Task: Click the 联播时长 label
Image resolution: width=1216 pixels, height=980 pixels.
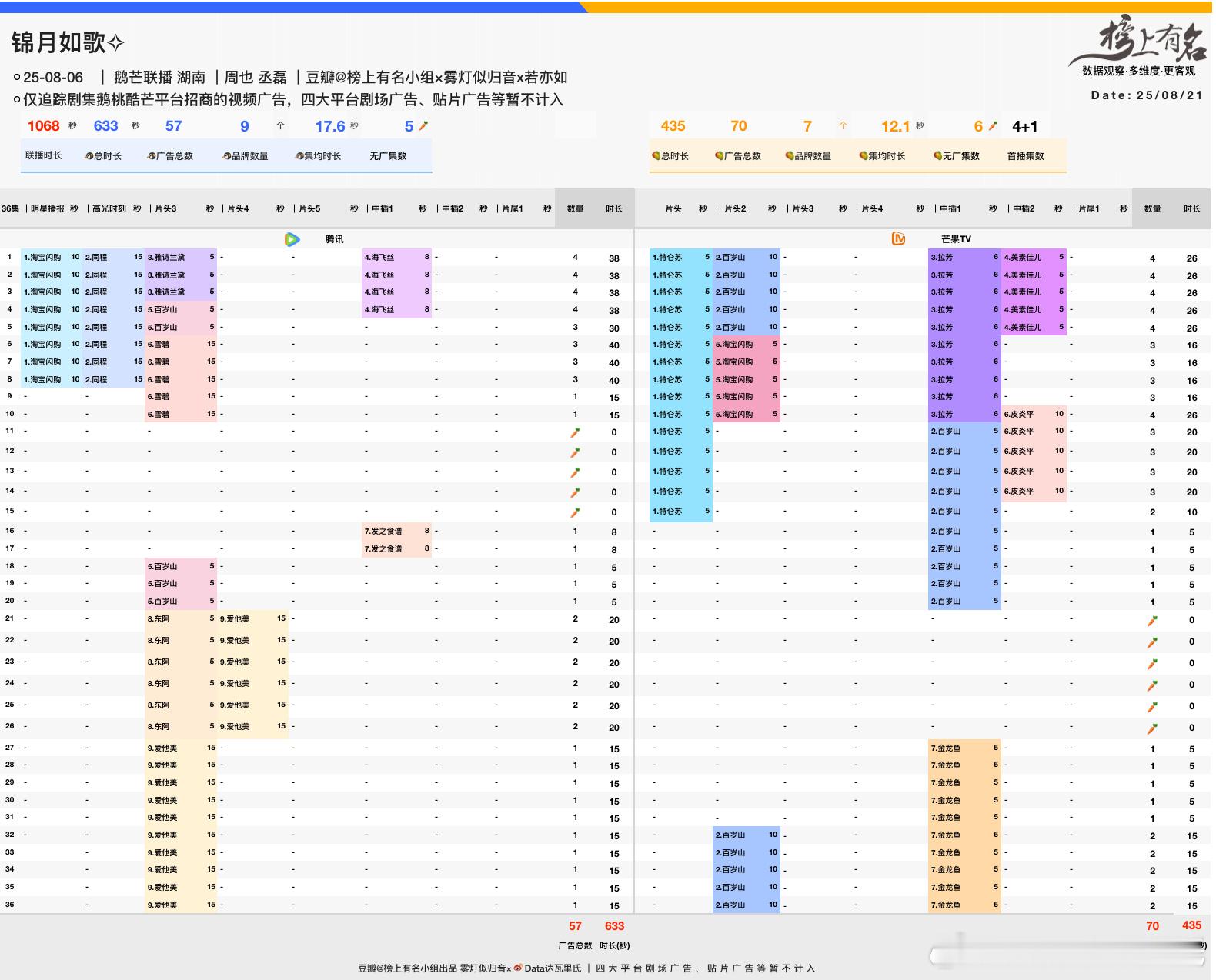Action: click(43, 155)
